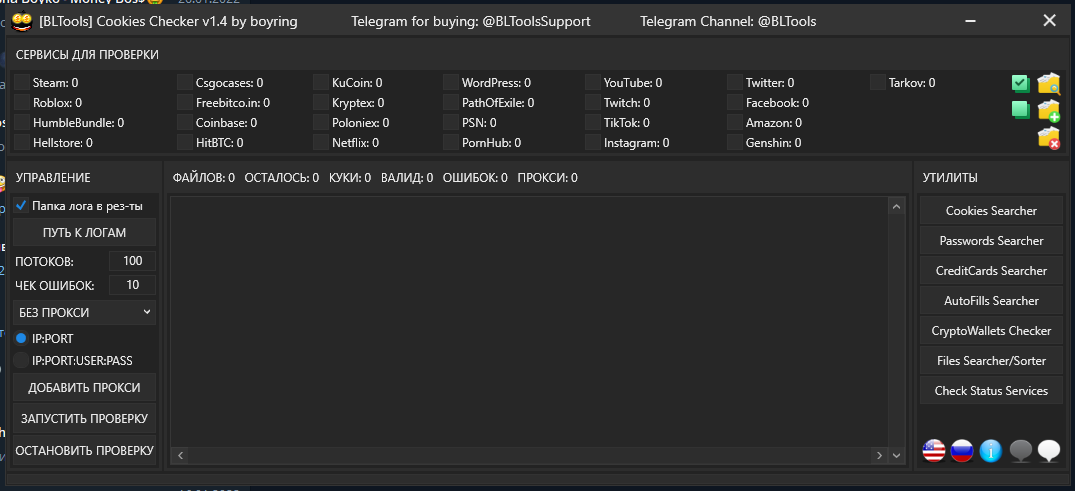1075x491 pixels.
Task: Enable the Twitch checkbox
Action: tap(593, 103)
